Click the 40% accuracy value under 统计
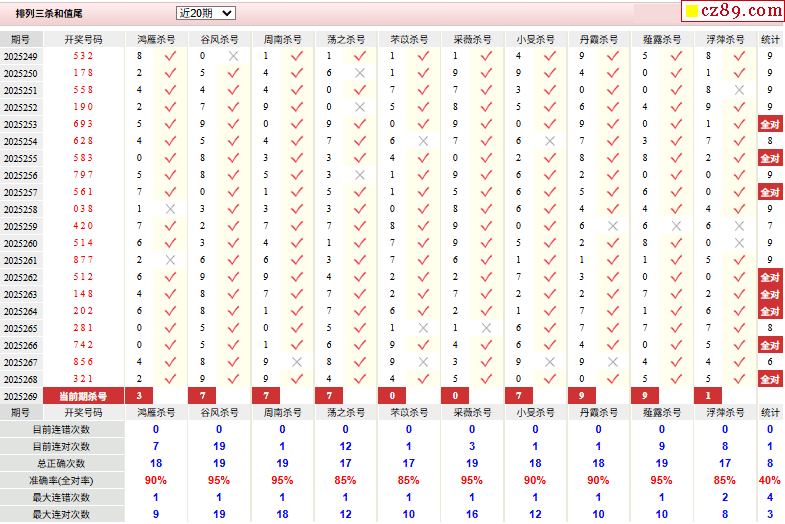The height and width of the screenshot is (524, 785). [769, 480]
